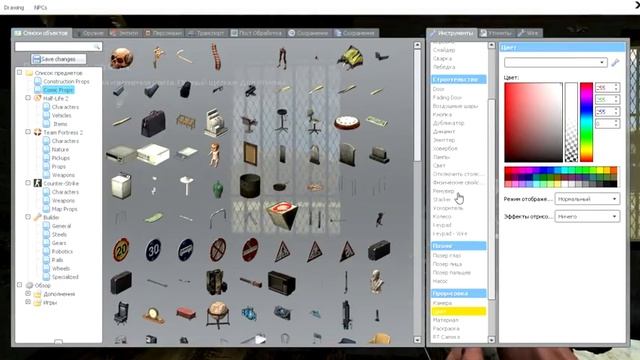The width and height of the screenshot is (640, 360).
Task: Switch to the Оружие tab
Action: (91, 33)
